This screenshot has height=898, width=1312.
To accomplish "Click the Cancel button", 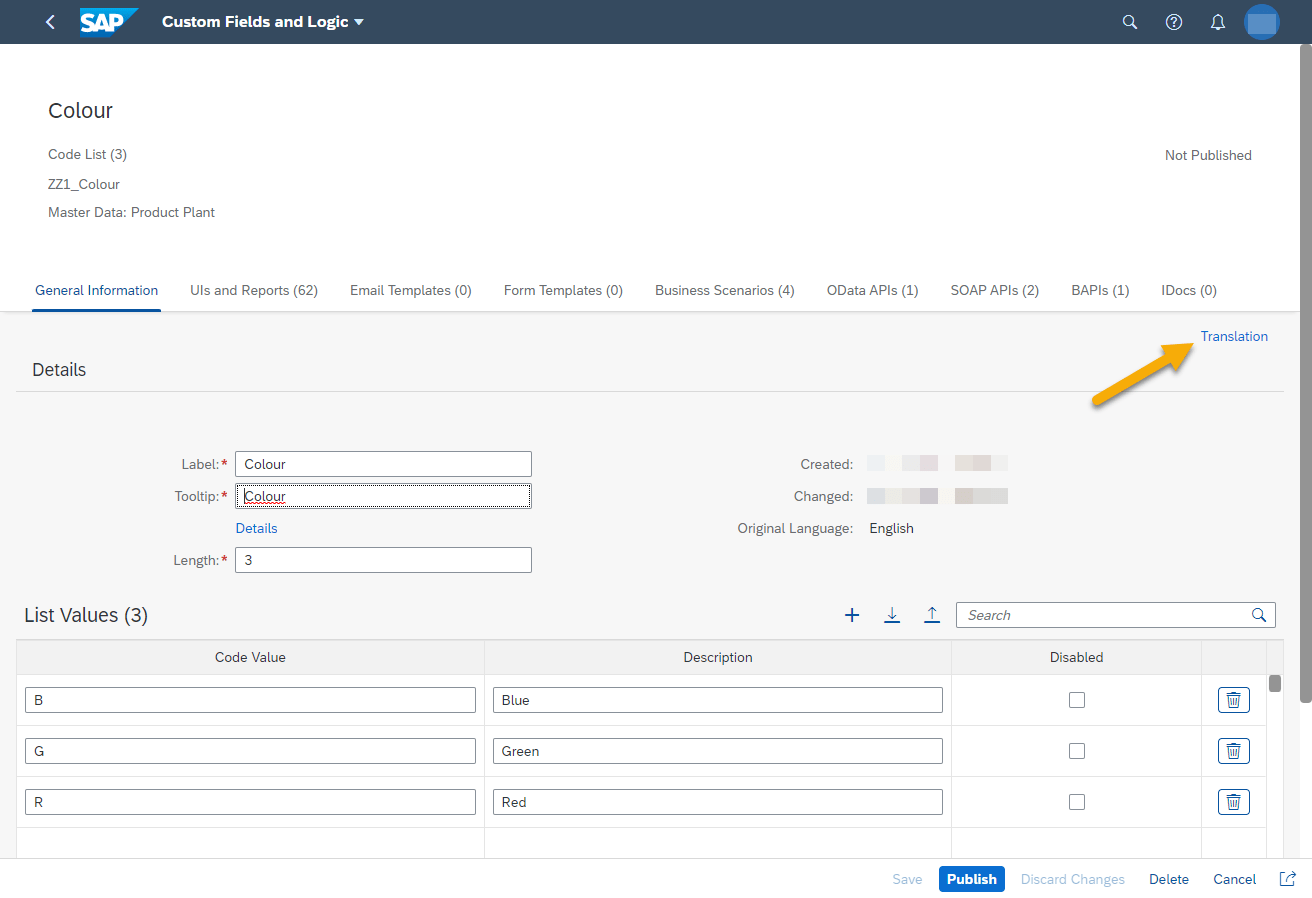I will [x=1235, y=879].
